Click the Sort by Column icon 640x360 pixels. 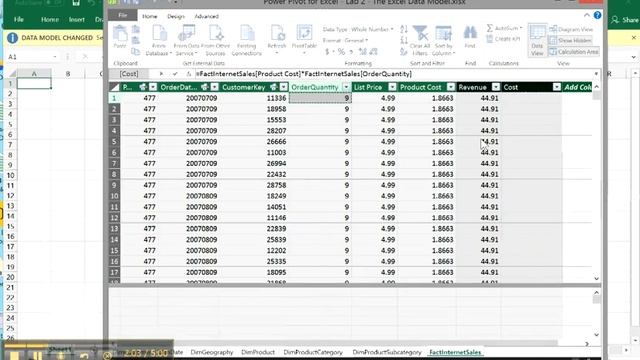pyautogui.click(x=443, y=33)
